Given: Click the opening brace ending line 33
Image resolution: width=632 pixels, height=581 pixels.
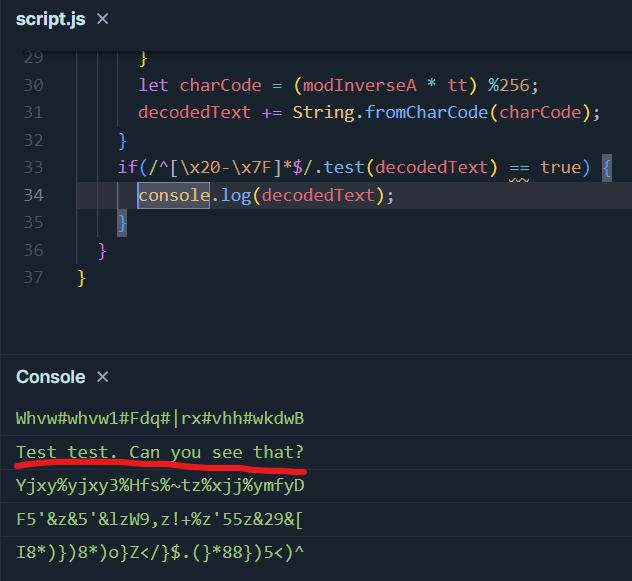Looking at the screenshot, I should pyautogui.click(x=607, y=168).
